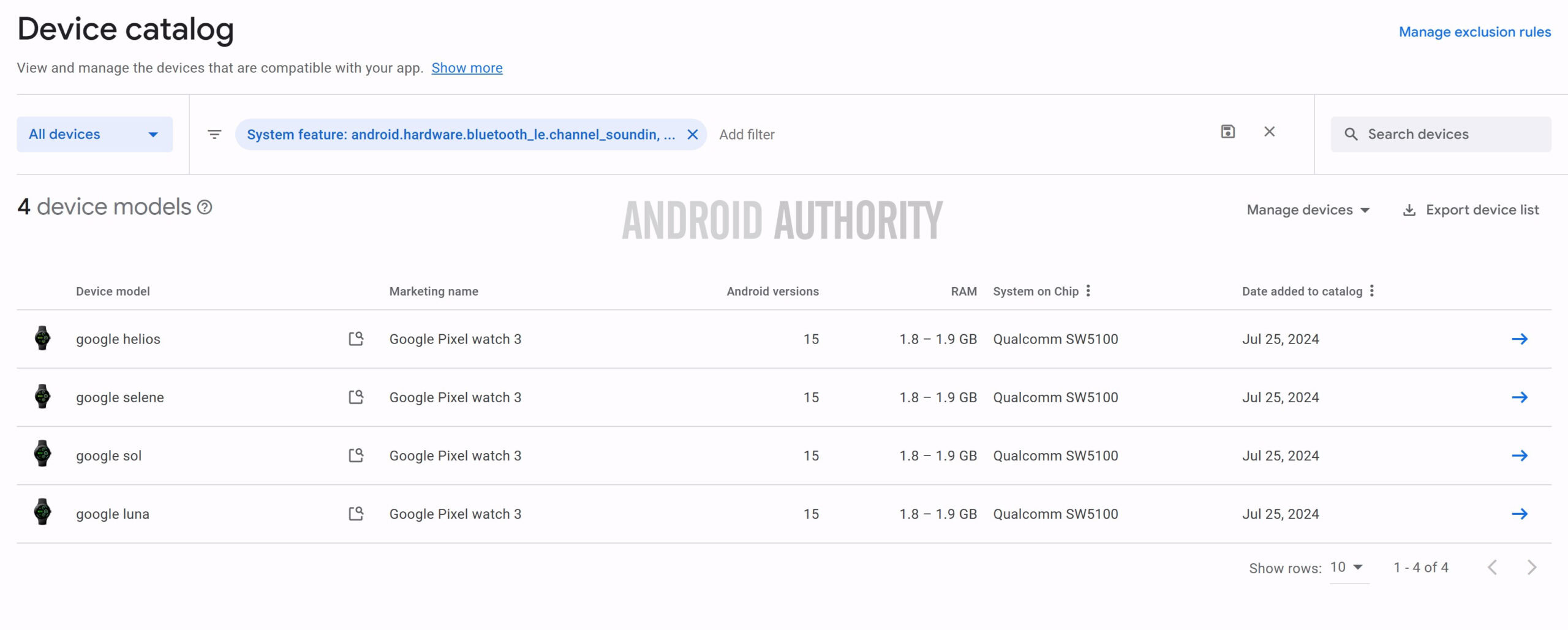Open System on Chip column options menu

(1089, 291)
